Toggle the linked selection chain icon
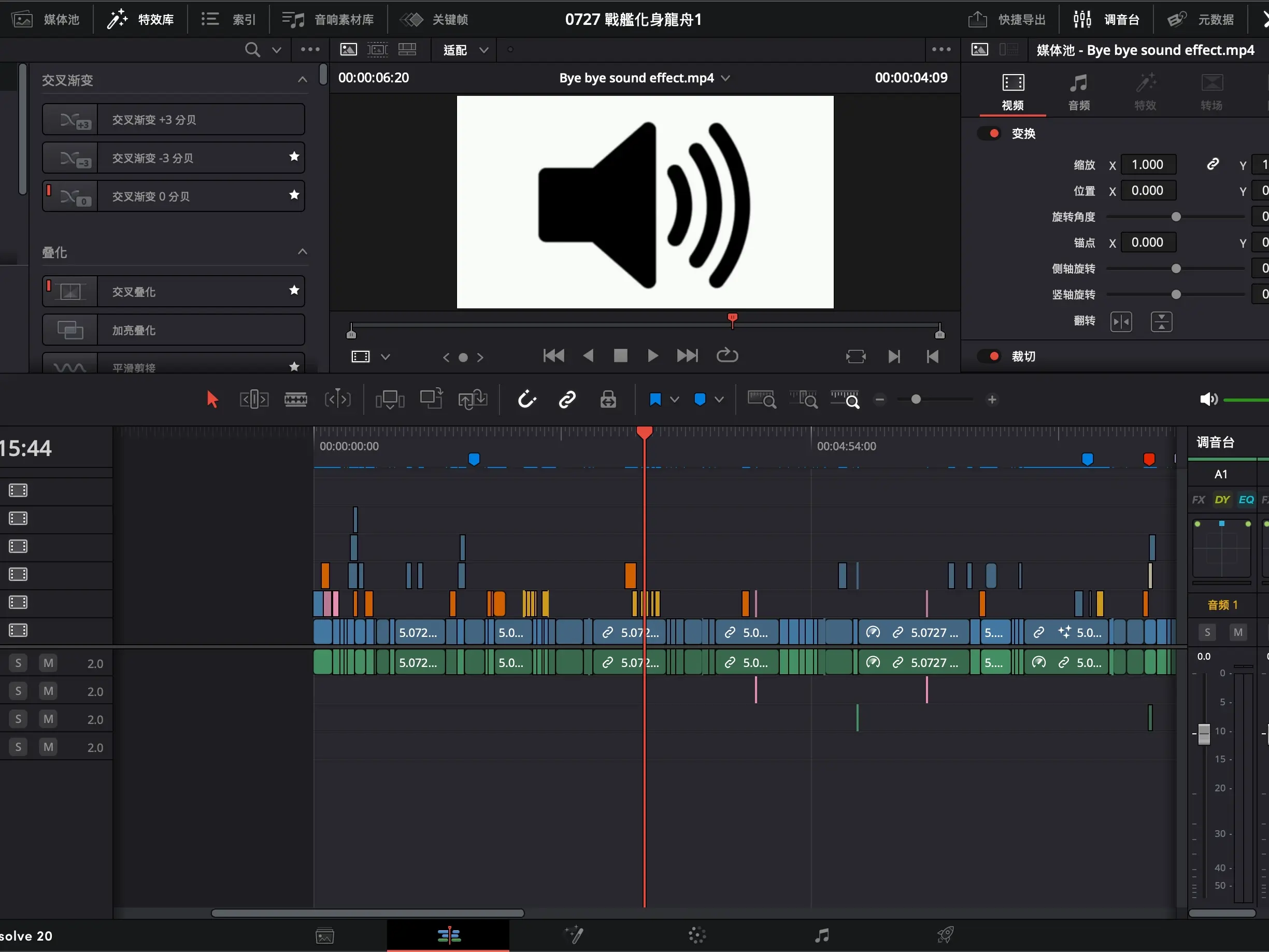The image size is (1269, 952). click(x=567, y=400)
